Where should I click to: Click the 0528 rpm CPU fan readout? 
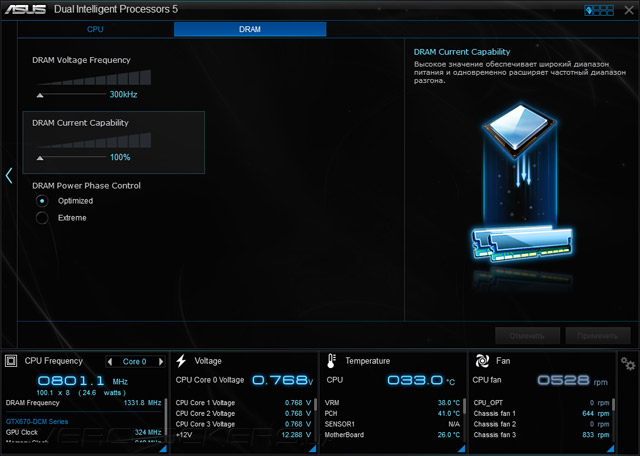[572, 380]
